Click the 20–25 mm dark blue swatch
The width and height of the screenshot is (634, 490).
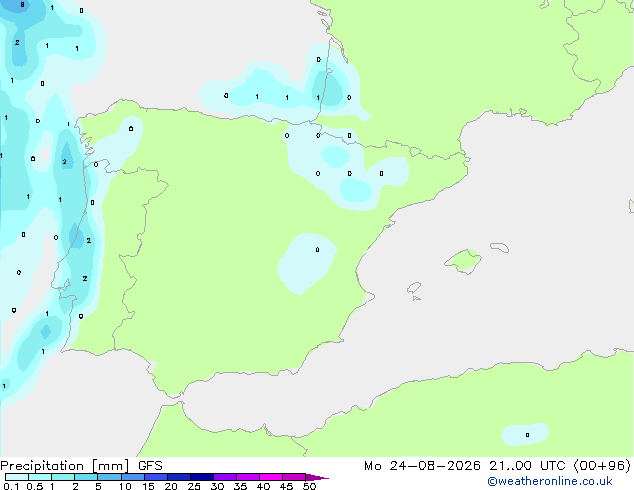tap(178, 477)
